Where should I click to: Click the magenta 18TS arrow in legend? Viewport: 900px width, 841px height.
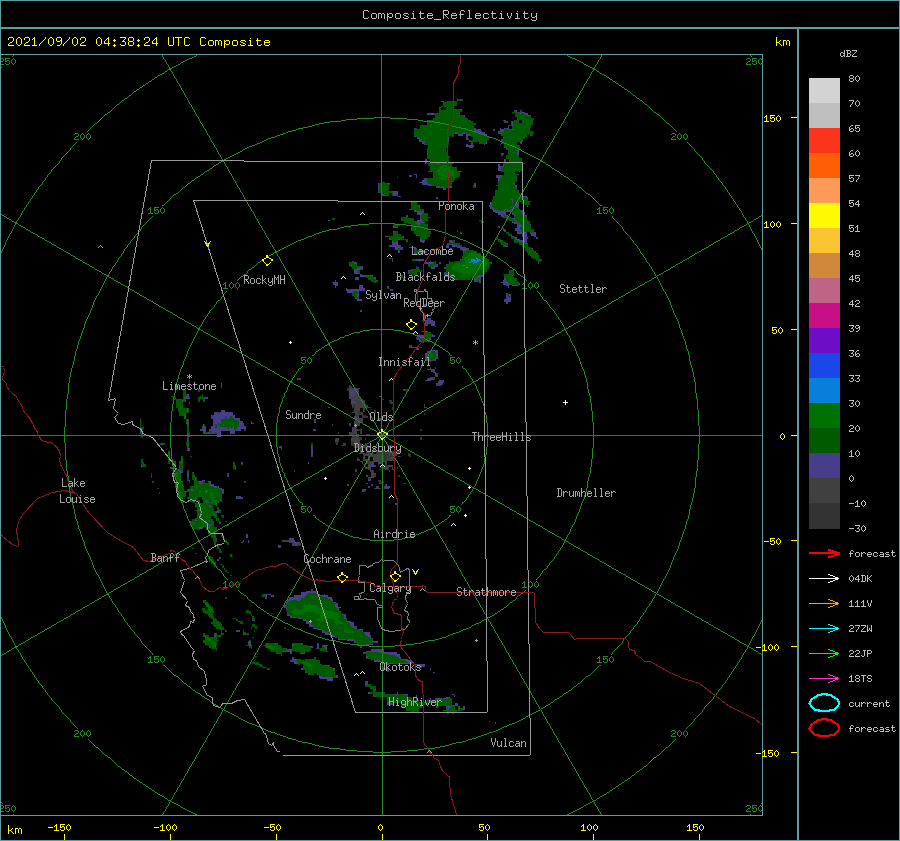(824, 679)
